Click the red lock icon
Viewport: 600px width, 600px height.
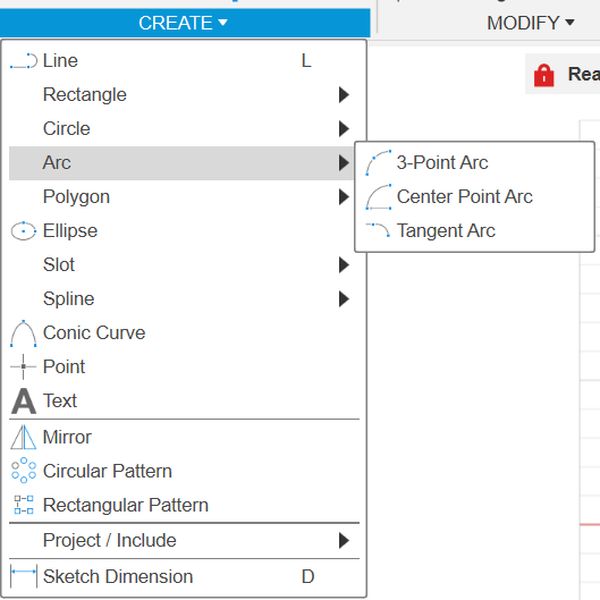pos(544,75)
